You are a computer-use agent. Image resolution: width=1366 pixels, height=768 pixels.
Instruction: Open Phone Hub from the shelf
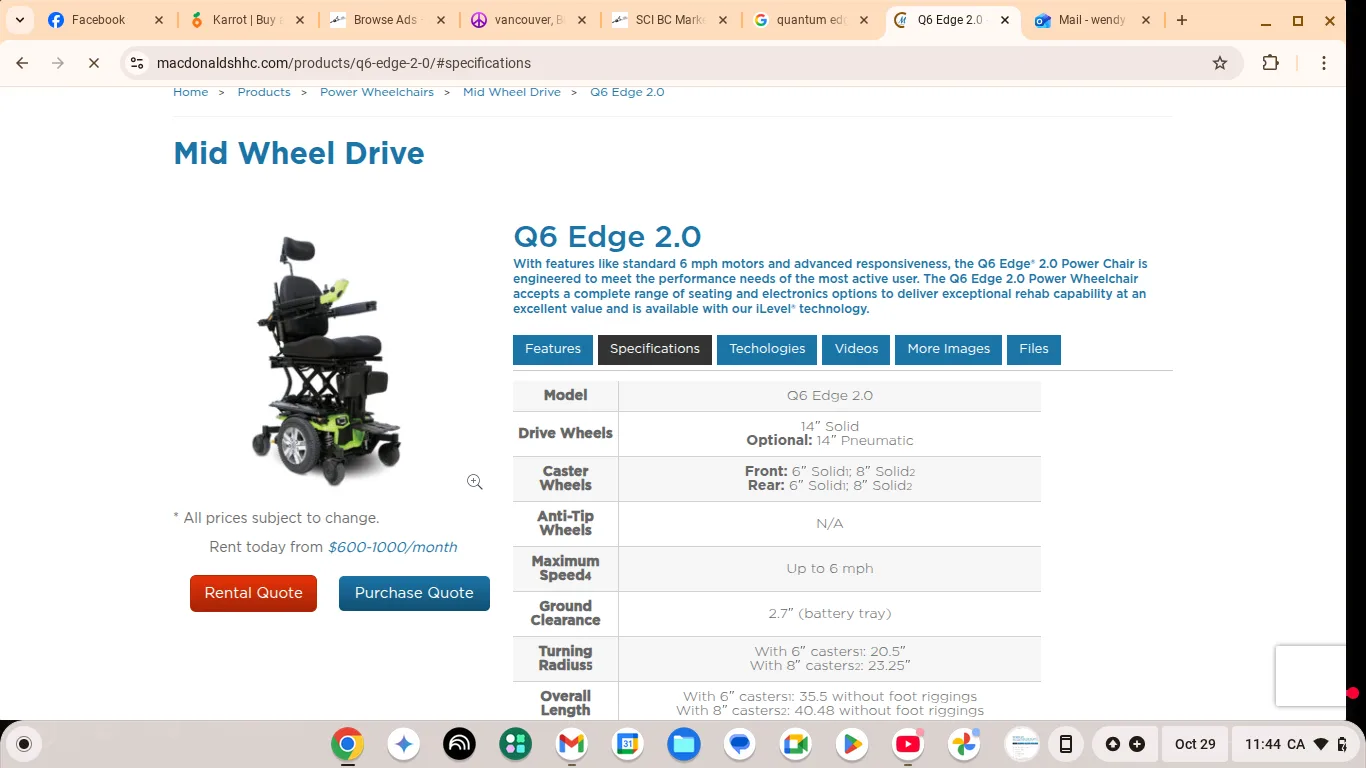(1065, 744)
